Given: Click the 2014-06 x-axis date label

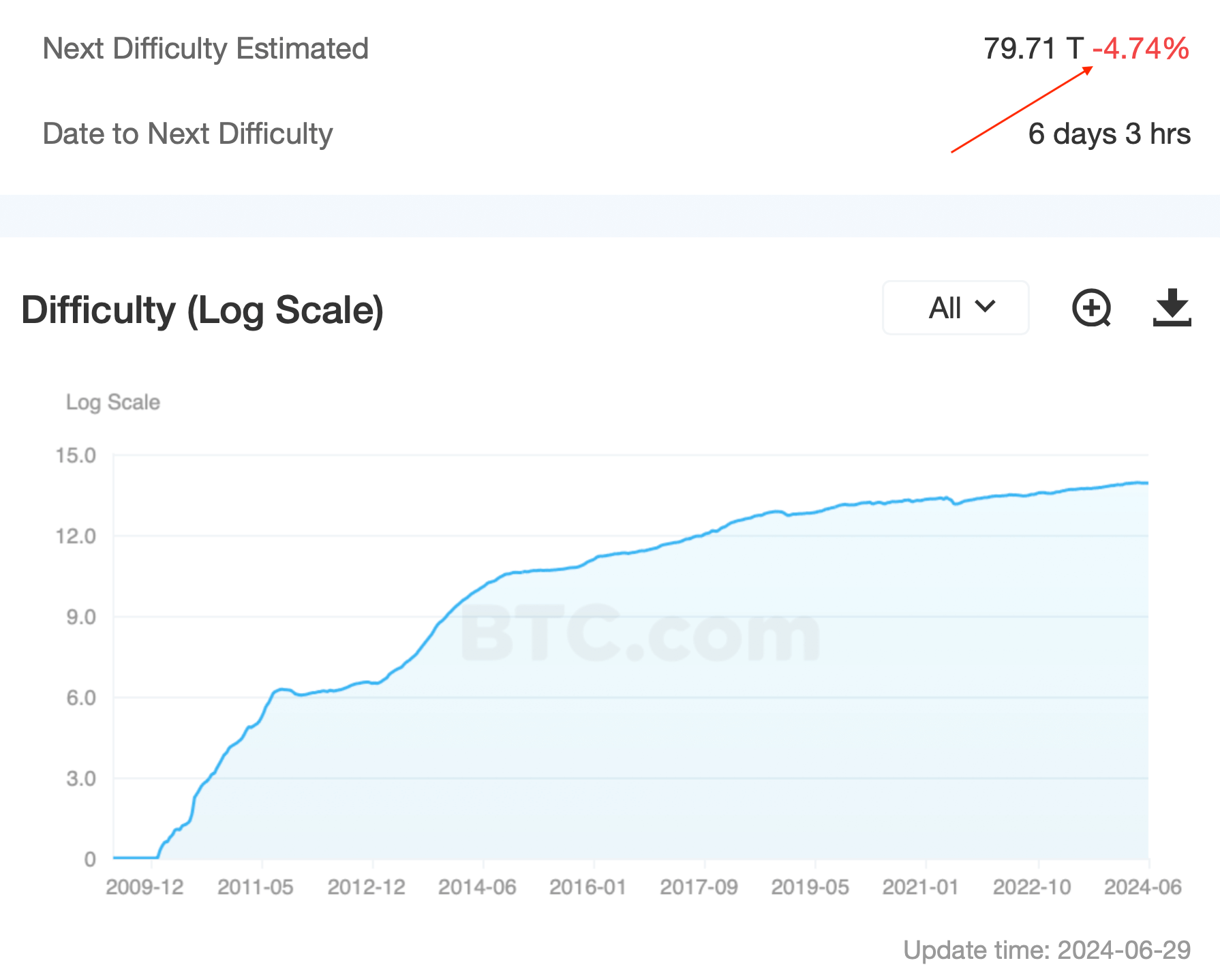Looking at the screenshot, I should [477, 887].
